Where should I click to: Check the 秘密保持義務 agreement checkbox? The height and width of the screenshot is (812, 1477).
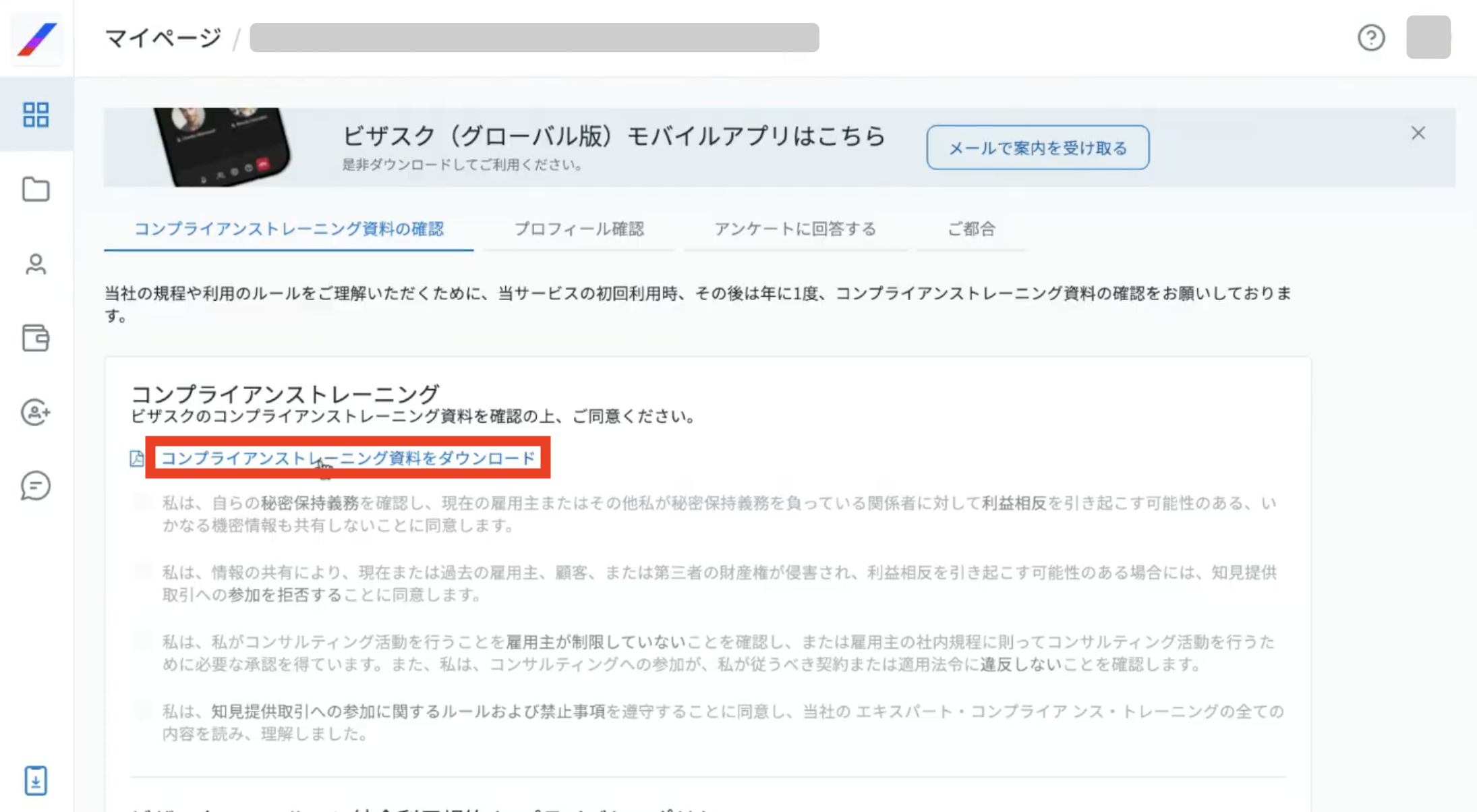[142, 502]
